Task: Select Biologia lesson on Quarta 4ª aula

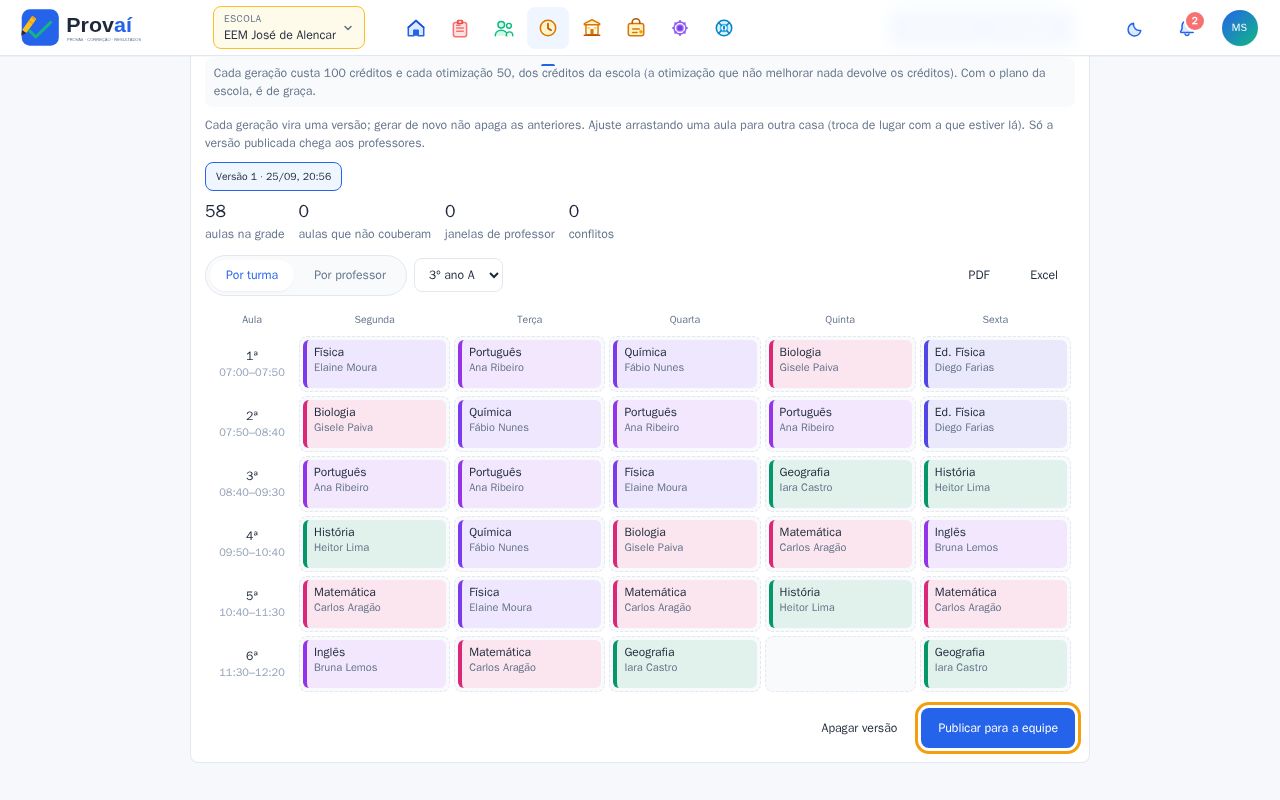Action: [685, 544]
